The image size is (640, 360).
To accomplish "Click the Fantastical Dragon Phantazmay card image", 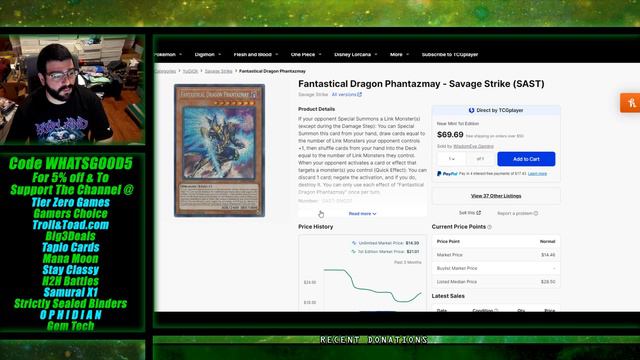I will tap(220, 150).
